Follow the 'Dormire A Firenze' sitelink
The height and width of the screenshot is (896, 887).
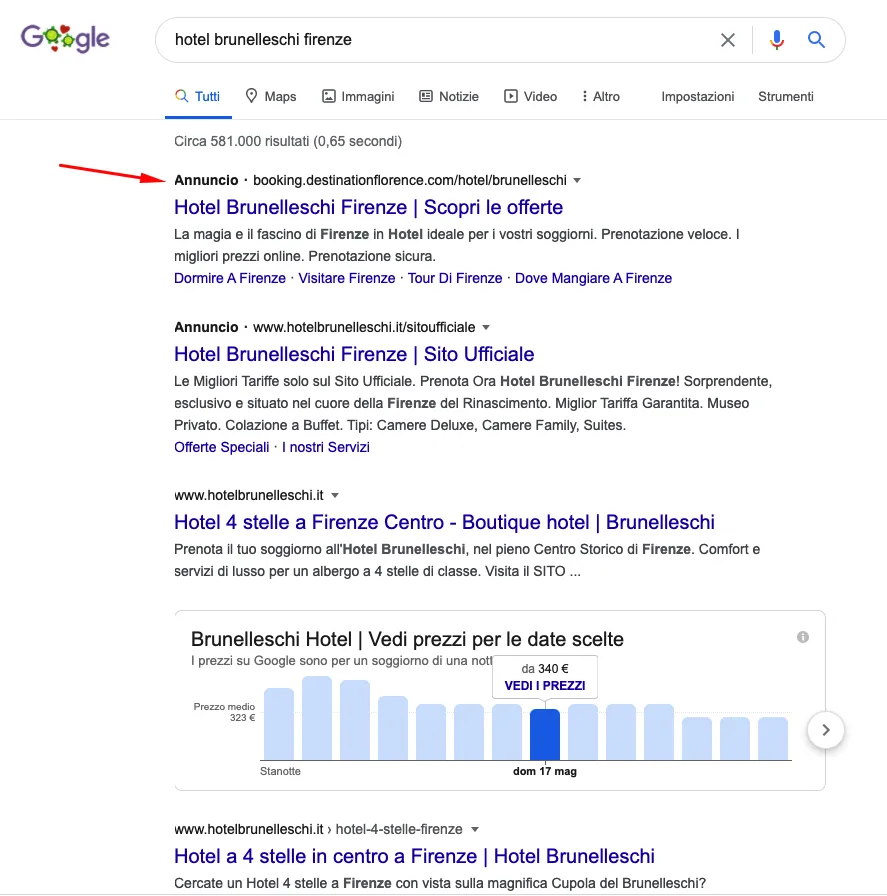pos(230,278)
